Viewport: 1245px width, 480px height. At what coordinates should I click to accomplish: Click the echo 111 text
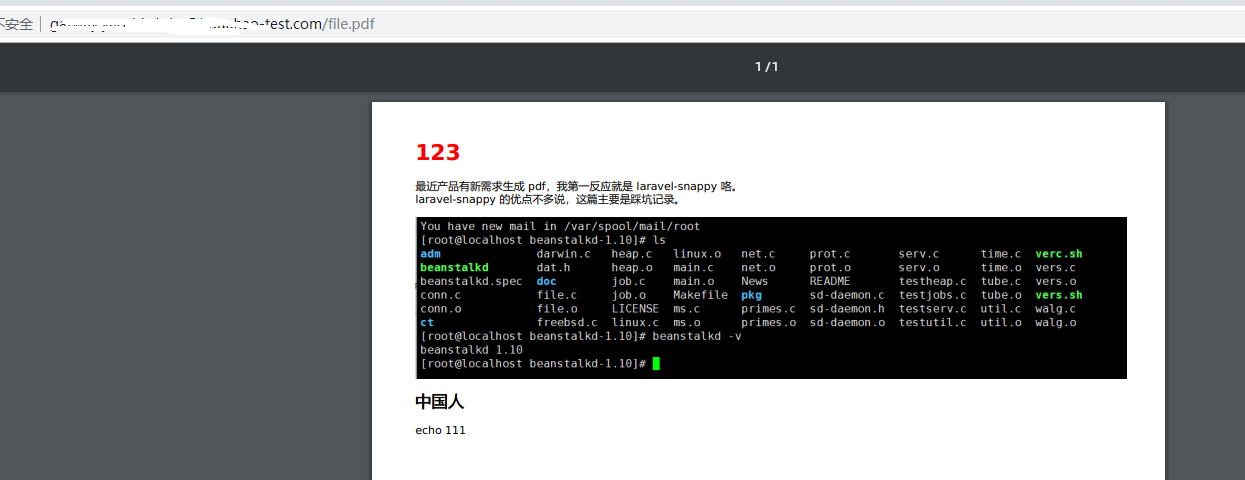[440, 430]
